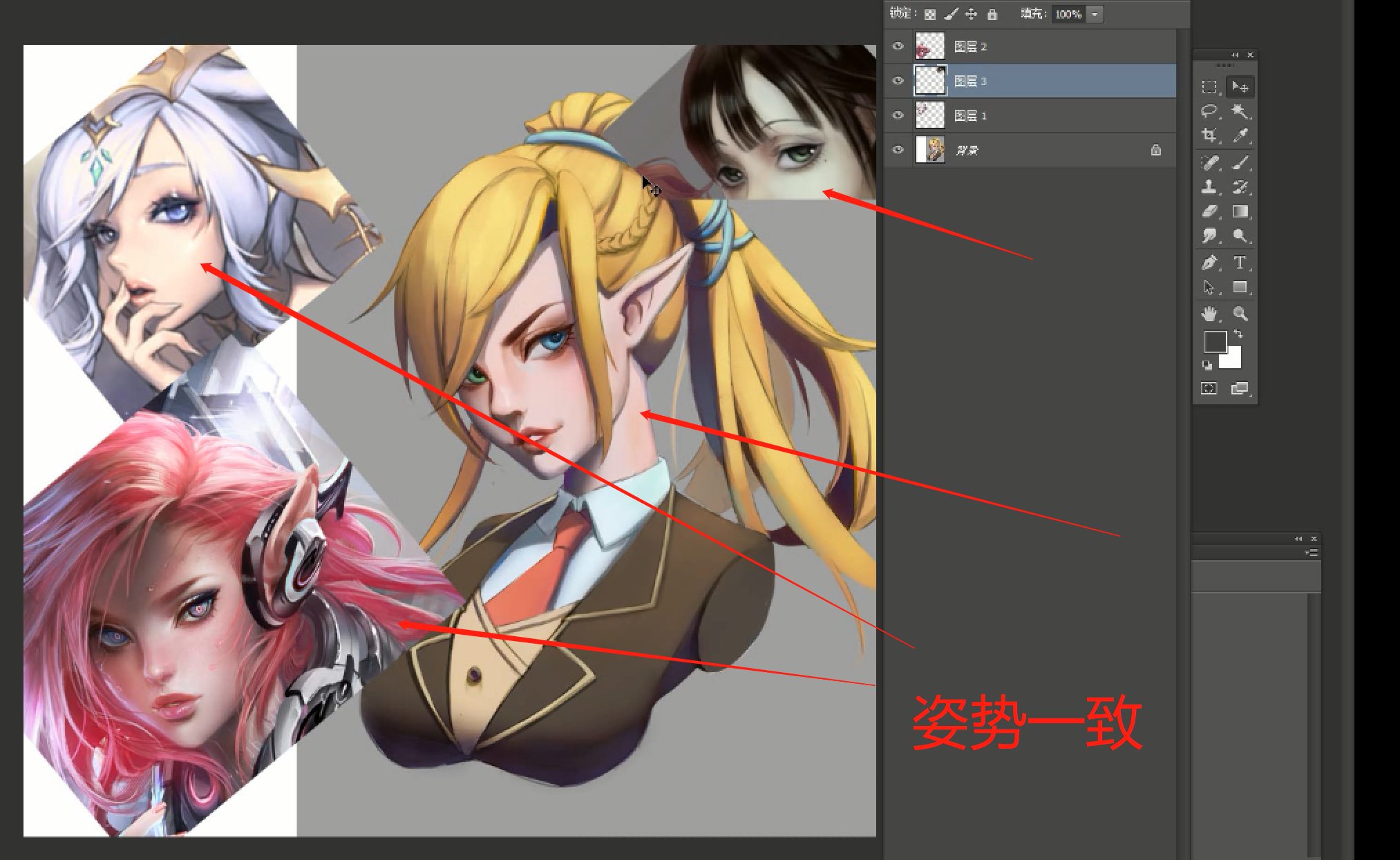This screenshot has width=1400, height=860.
Task: Toggle lock transparent pixels button
Action: point(930,15)
